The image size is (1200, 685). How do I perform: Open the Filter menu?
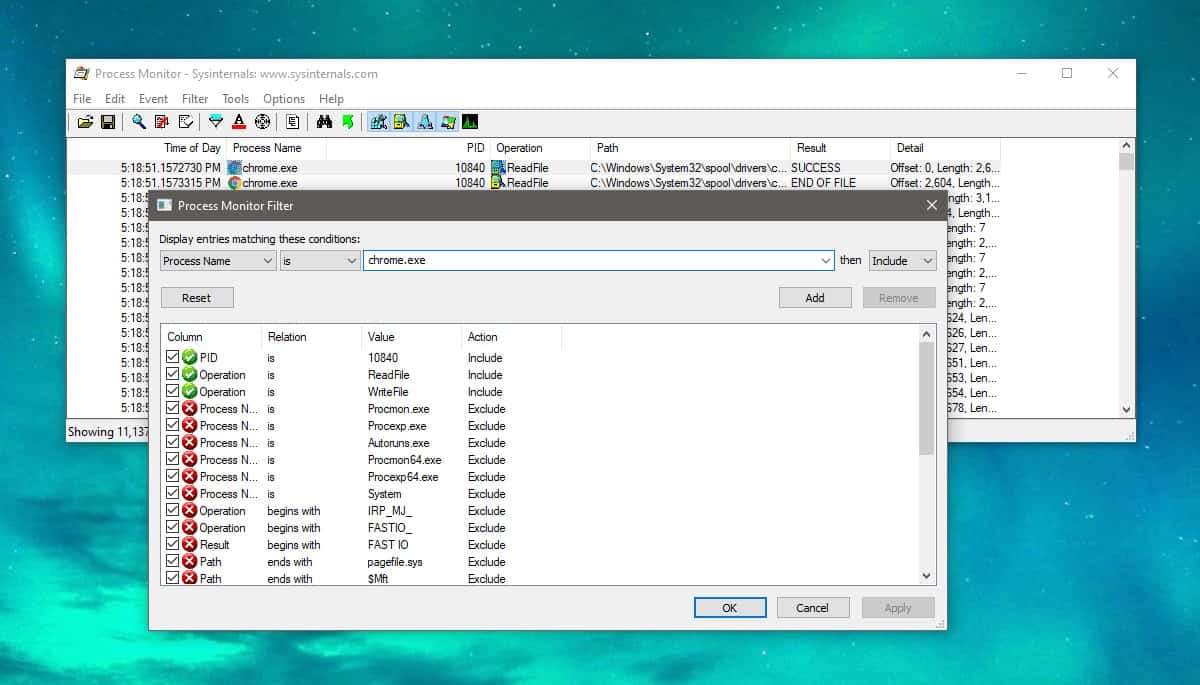pos(195,98)
